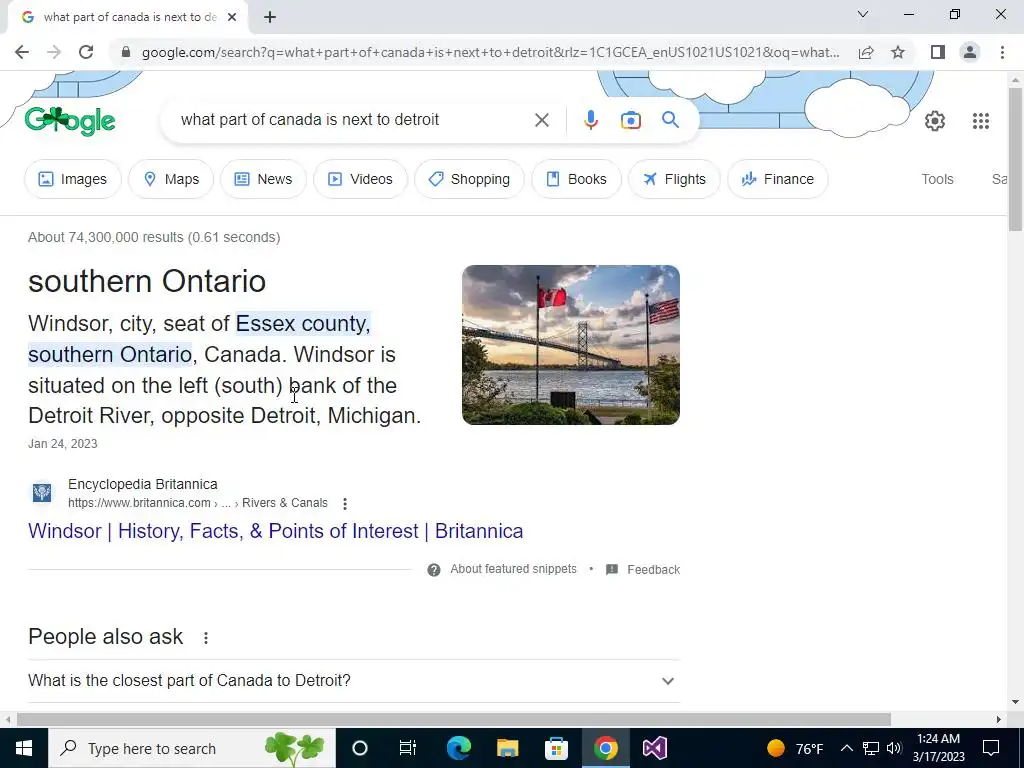Search by image with the camera icon

(630, 120)
